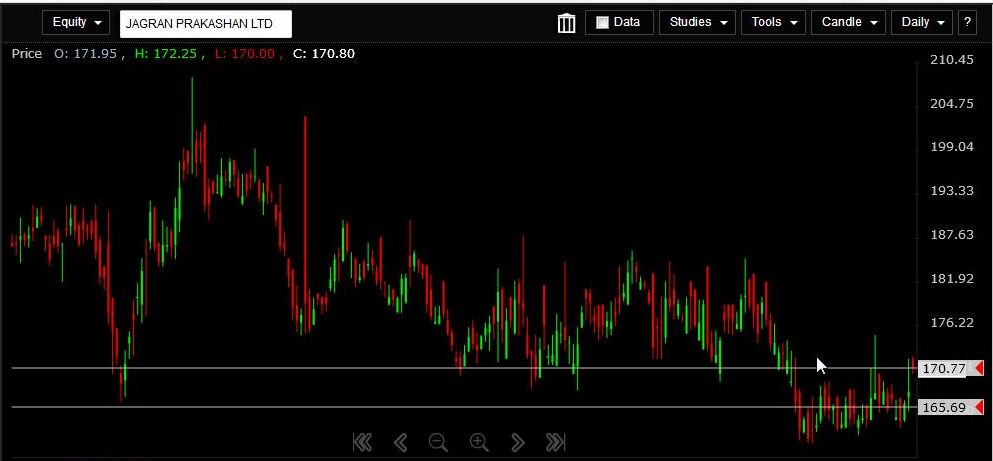Enable the Data checkbox
The height and width of the screenshot is (461, 993).
click(603, 23)
